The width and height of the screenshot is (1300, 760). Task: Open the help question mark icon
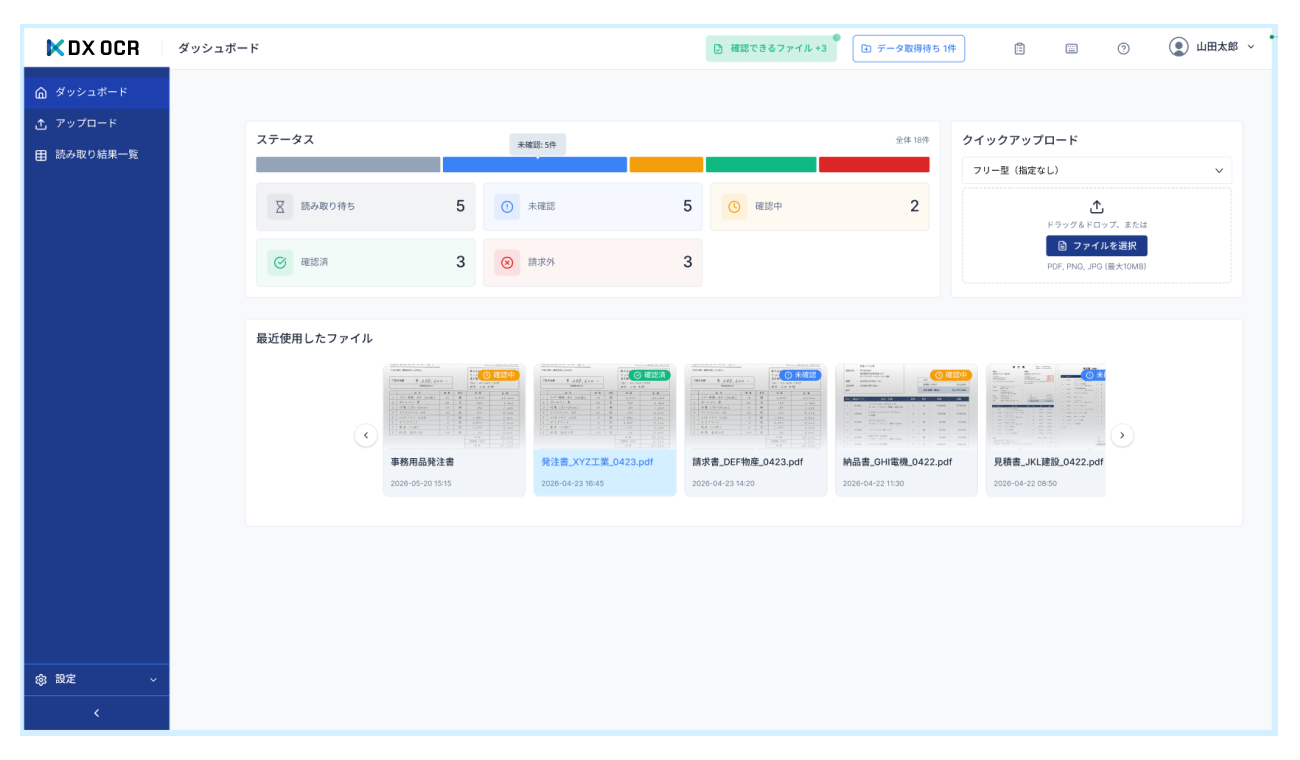pyautogui.click(x=1123, y=48)
